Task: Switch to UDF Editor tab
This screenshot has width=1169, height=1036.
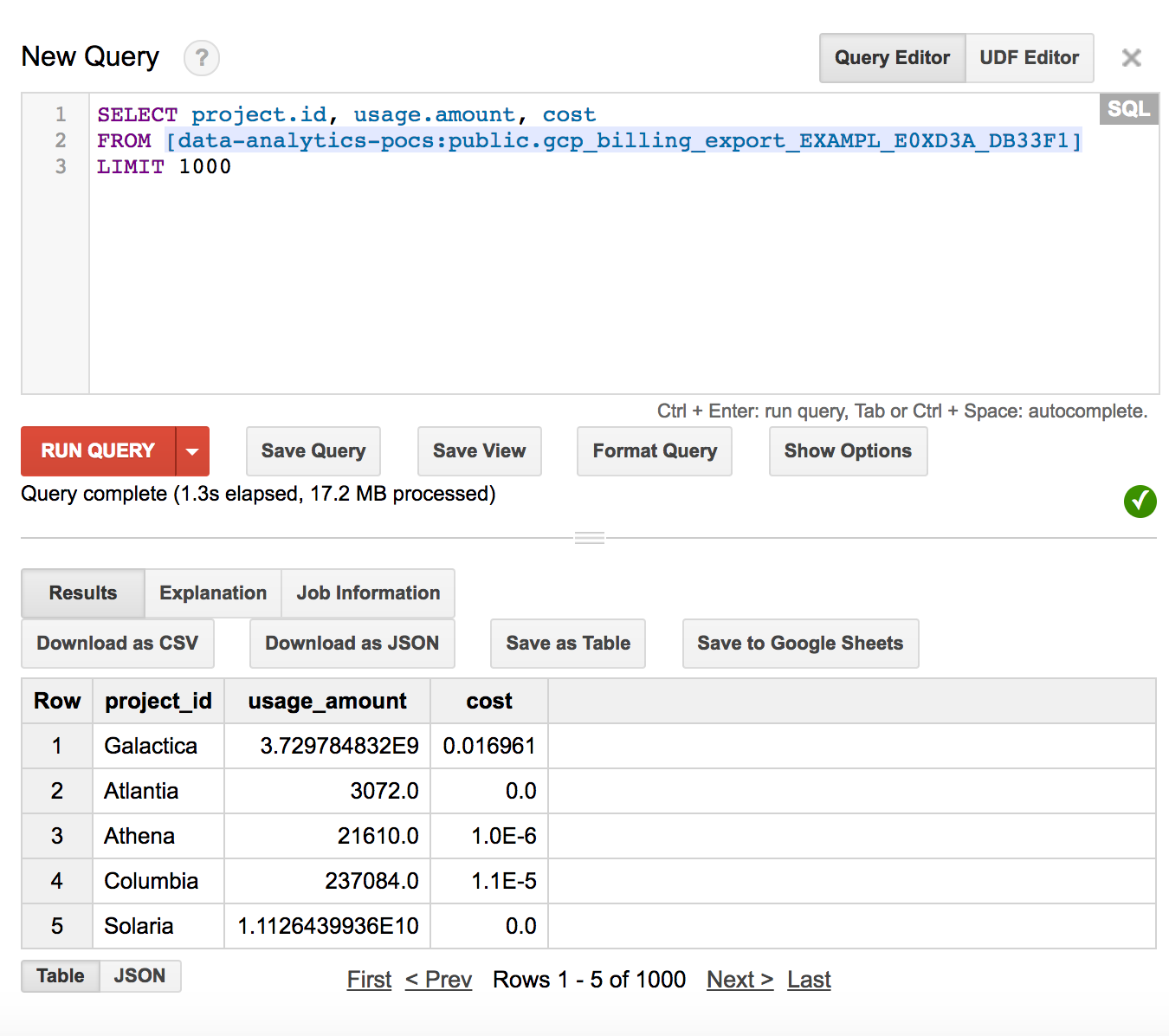Action: coord(1029,58)
